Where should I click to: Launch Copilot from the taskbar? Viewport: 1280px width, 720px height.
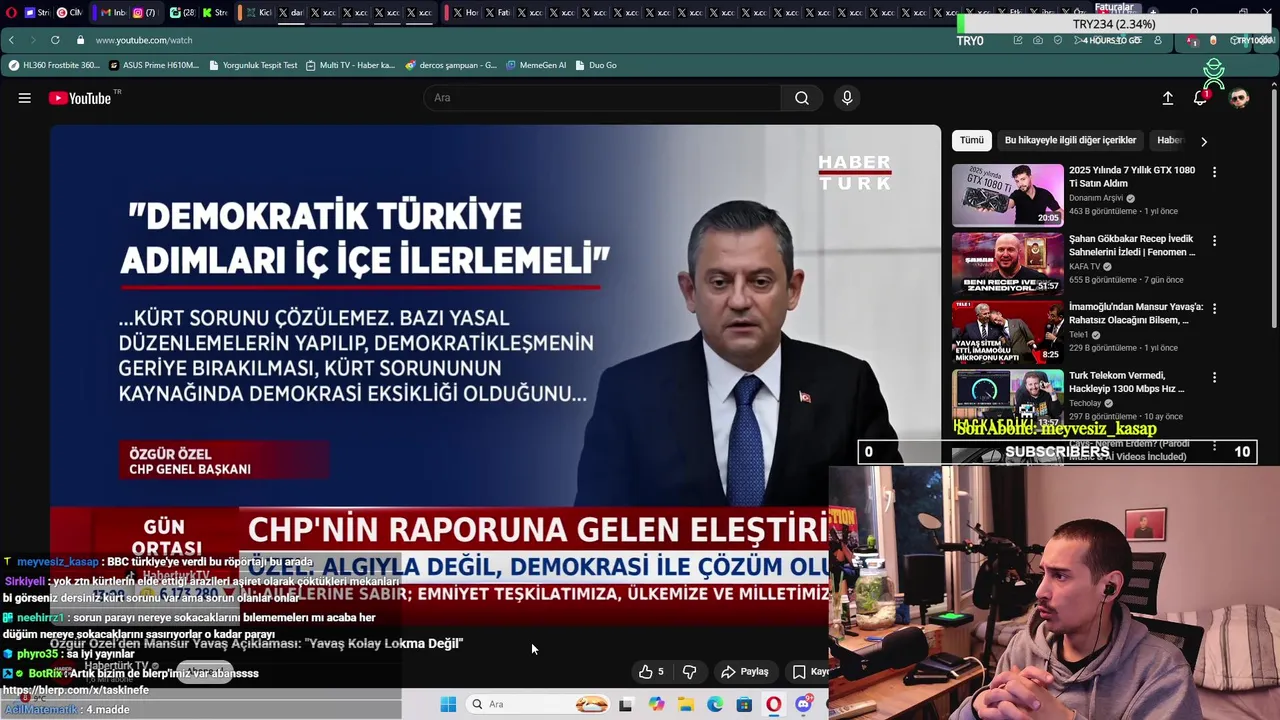pyautogui.click(x=656, y=704)
